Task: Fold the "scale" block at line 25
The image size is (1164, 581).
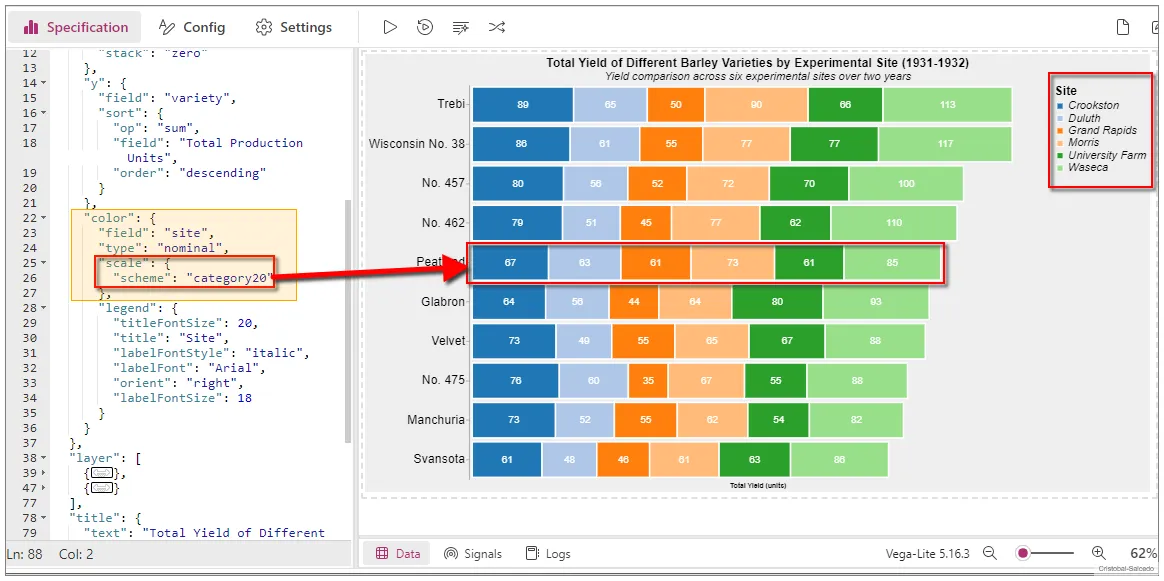Action: click(43, 263)
